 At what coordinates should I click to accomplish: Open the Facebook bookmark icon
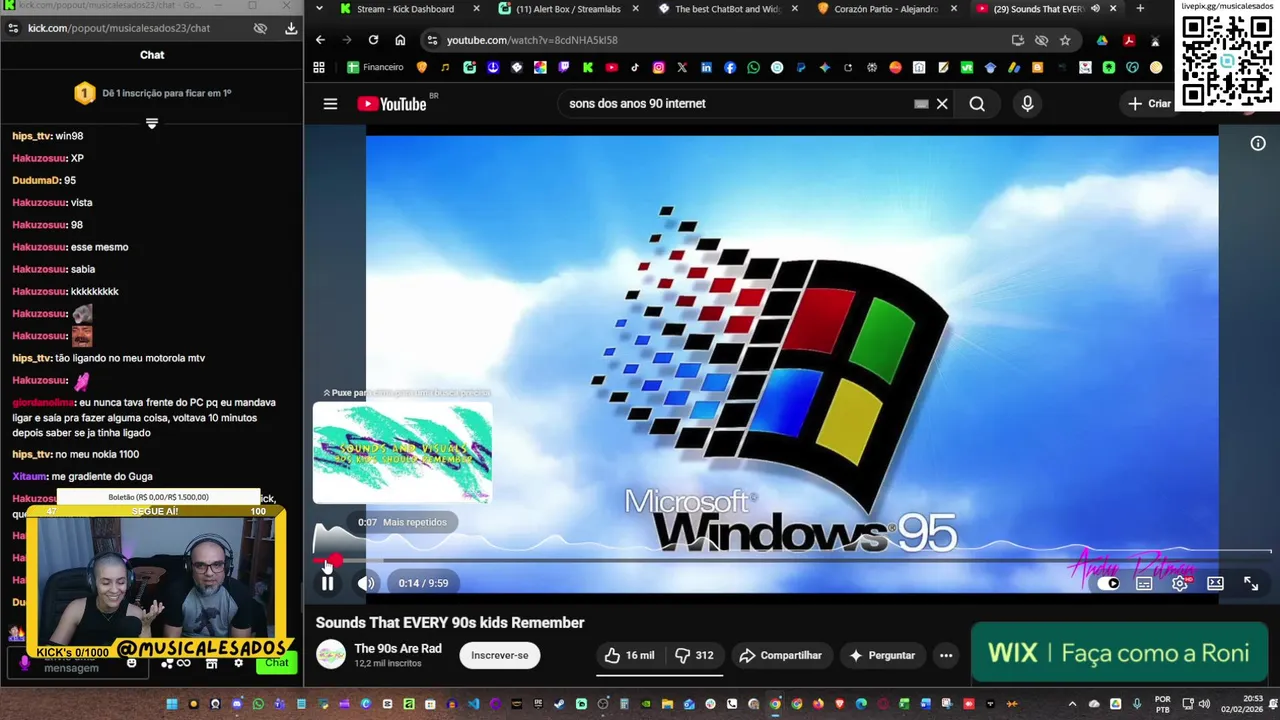(730, 68)
